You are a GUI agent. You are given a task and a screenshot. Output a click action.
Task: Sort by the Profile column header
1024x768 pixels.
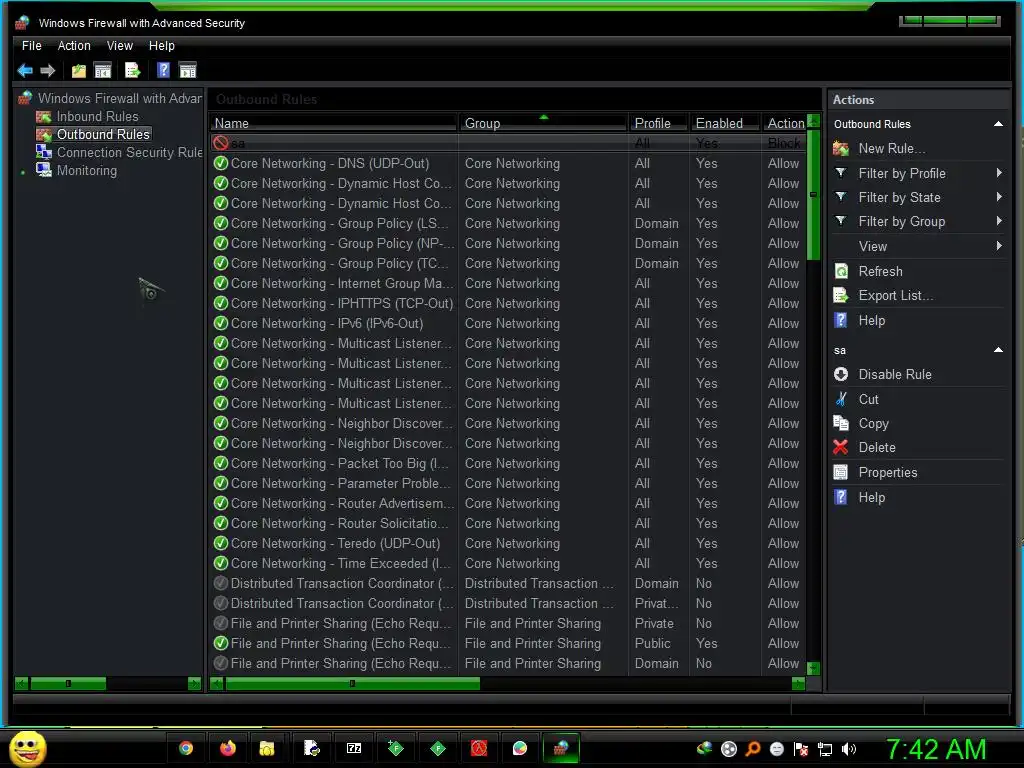[x=658, y=123]
